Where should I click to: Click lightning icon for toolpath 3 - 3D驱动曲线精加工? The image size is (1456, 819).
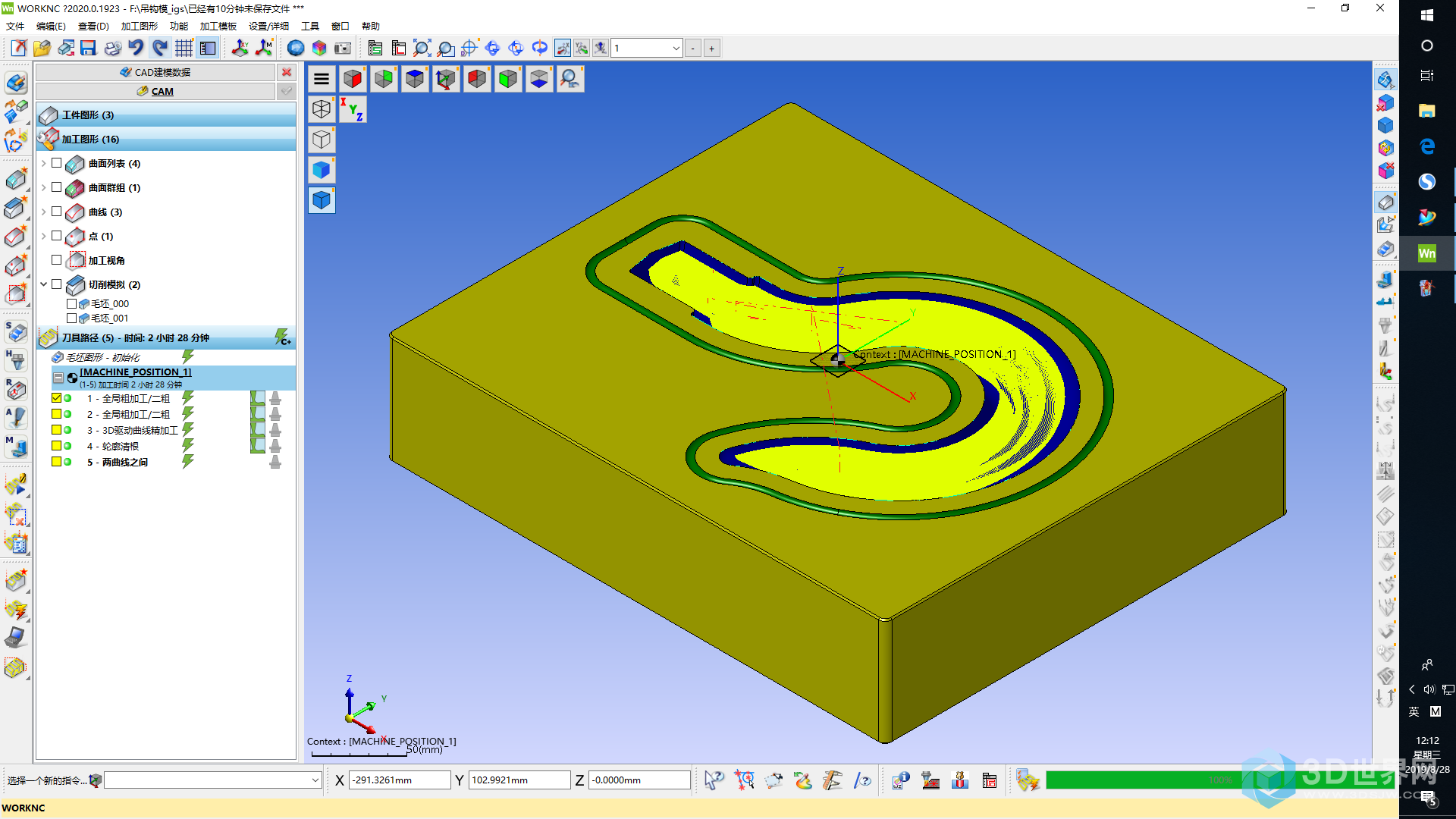pos(188,430)
